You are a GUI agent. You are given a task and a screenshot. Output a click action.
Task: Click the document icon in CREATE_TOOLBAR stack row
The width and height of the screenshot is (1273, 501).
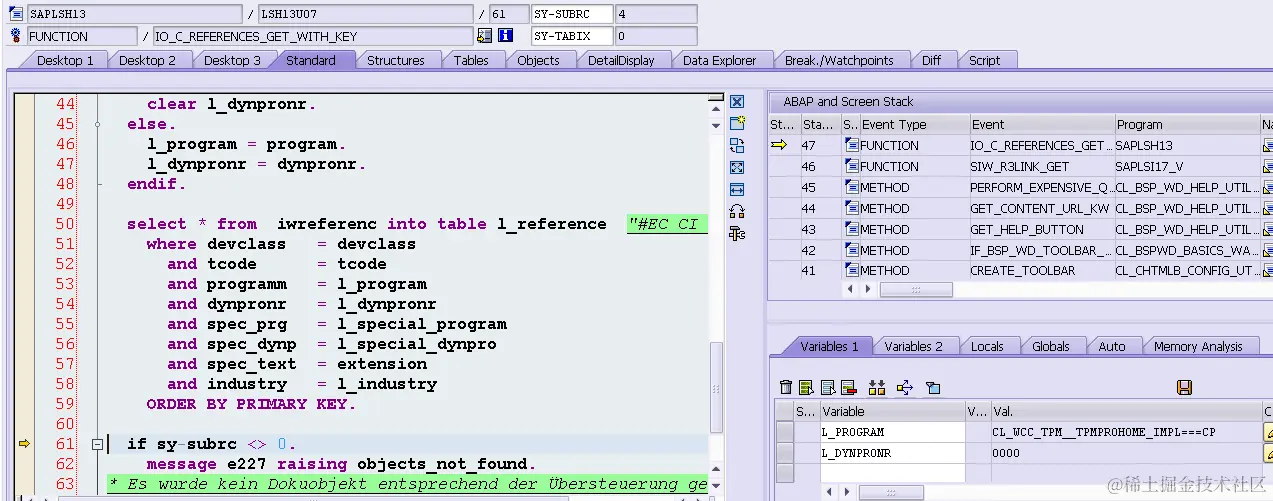851,270
